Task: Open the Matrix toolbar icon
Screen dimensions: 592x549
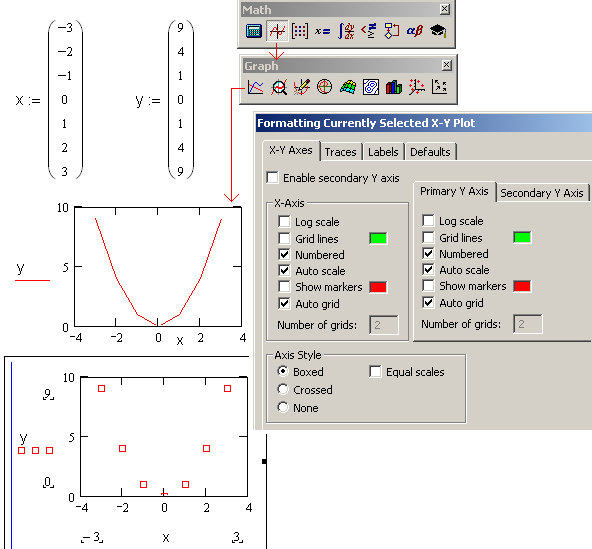Action: (x=300, y=31)
